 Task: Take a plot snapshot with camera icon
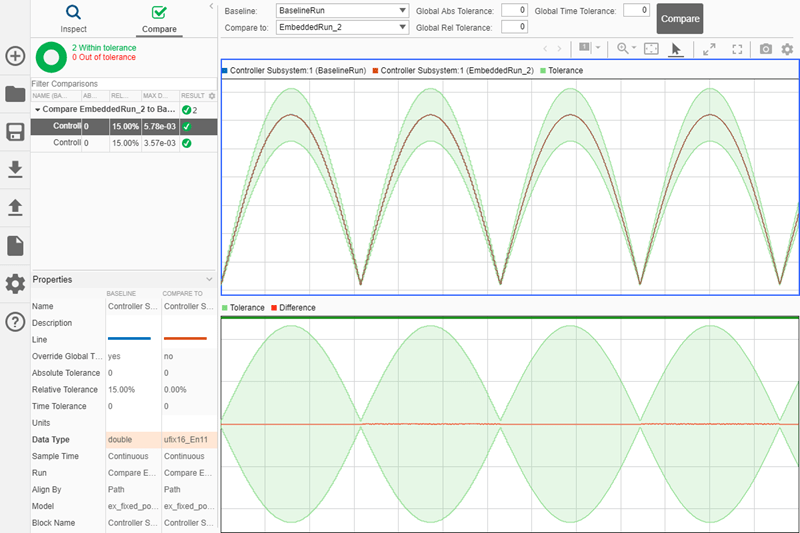[x=765, y=49]
